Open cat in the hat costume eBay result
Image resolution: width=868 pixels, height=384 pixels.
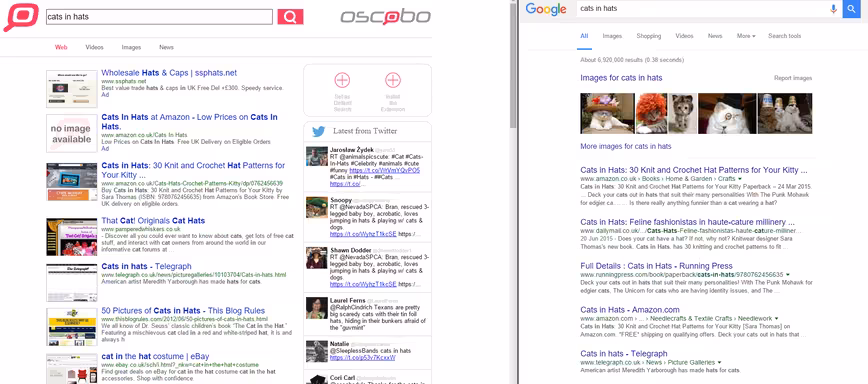tap(155, 356)
